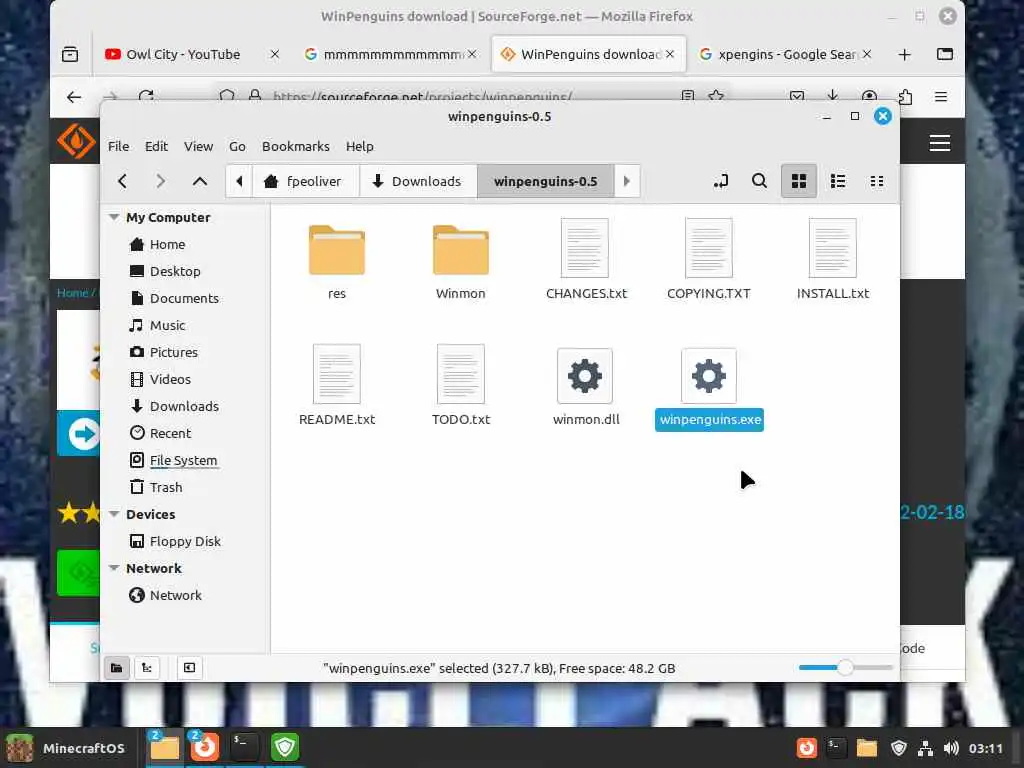Open the Go menu
Screen dimensions: 1024x768
pos(237,146)
